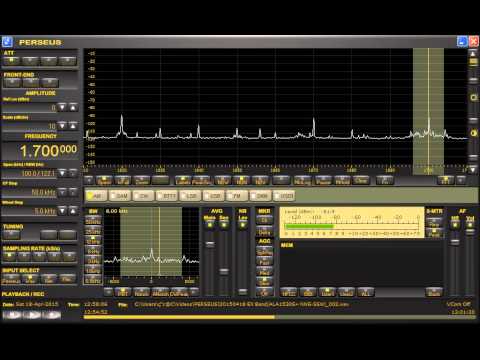Viewport: 480px width, 360px height.
Task: Increase the Wheel Step 5.0 kHz value
Action: point(73,211)
